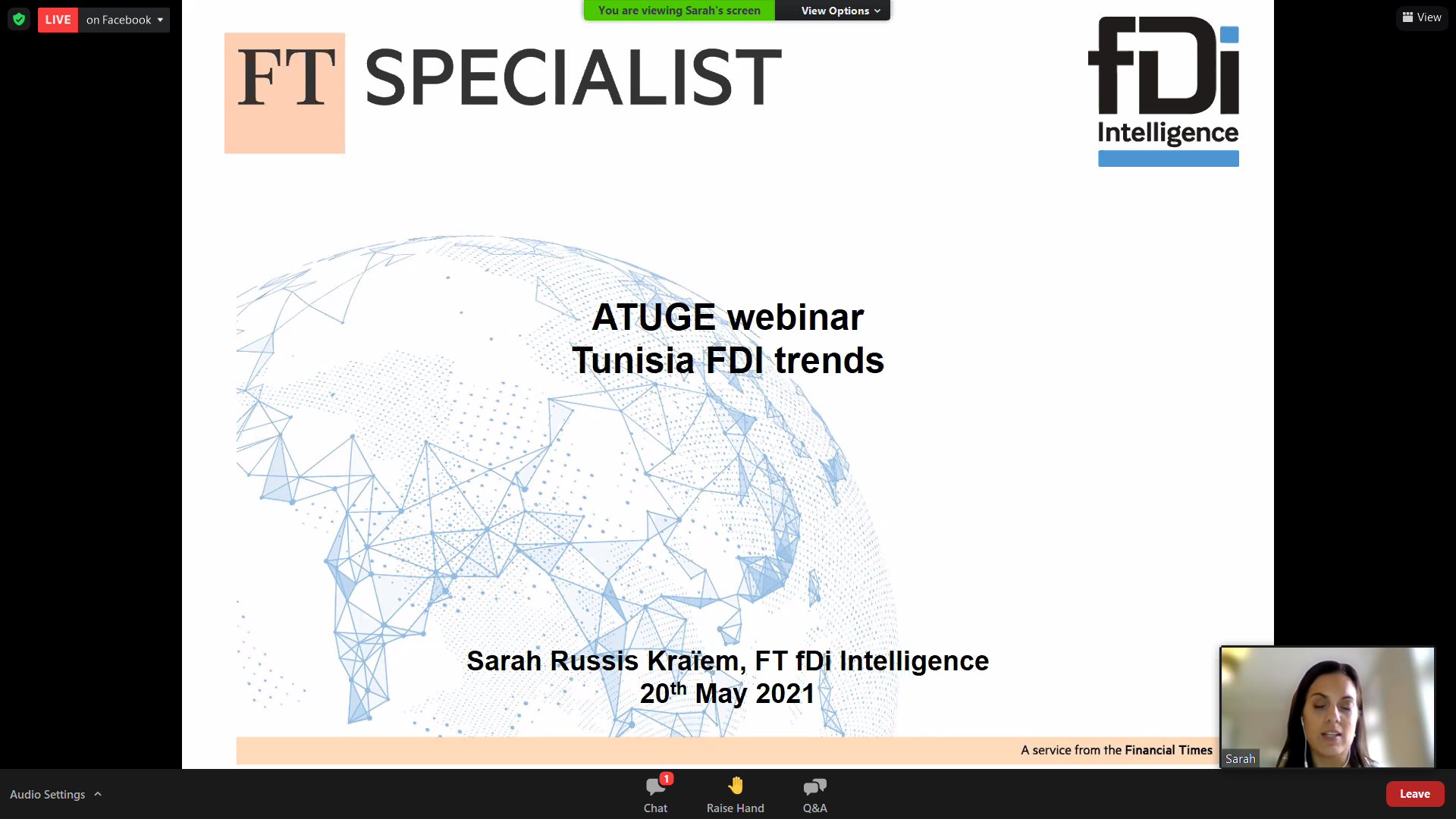Open the 'on Facebook' live stream dropdown
Viewport: 1456px width, 819px height.
click(124, 20)
